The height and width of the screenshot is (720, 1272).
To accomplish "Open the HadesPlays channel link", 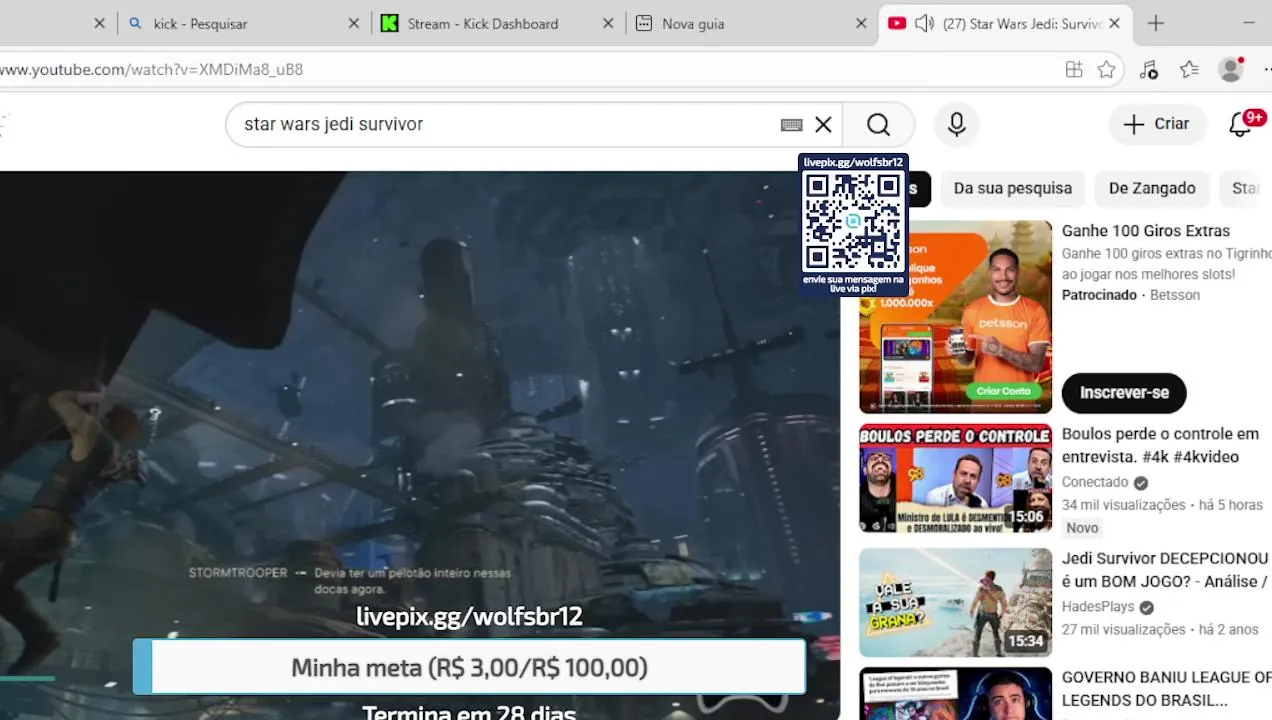I will click(x=1098, y=607).
